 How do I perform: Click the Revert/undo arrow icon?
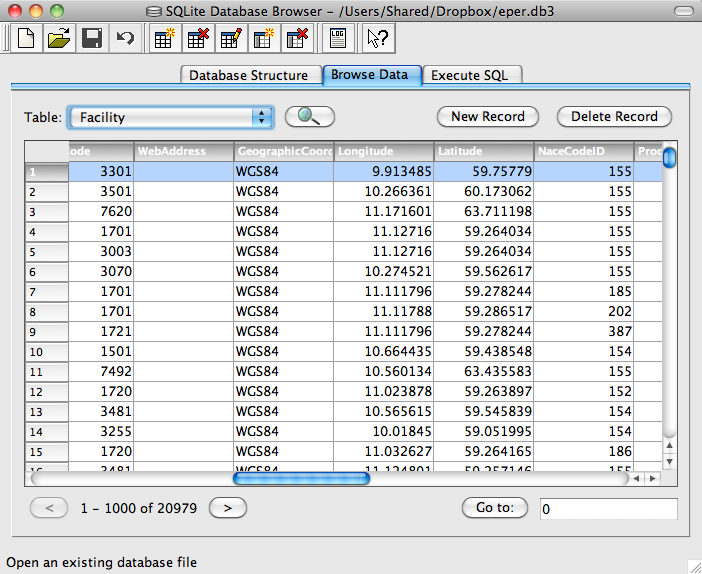tap(125, 40)
